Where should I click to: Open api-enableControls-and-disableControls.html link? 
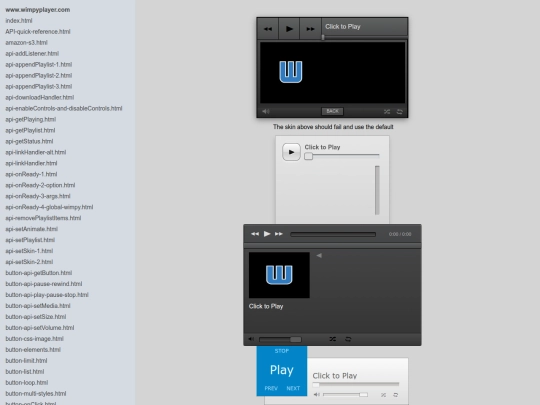pyautogui.click(x=64, y=108)
